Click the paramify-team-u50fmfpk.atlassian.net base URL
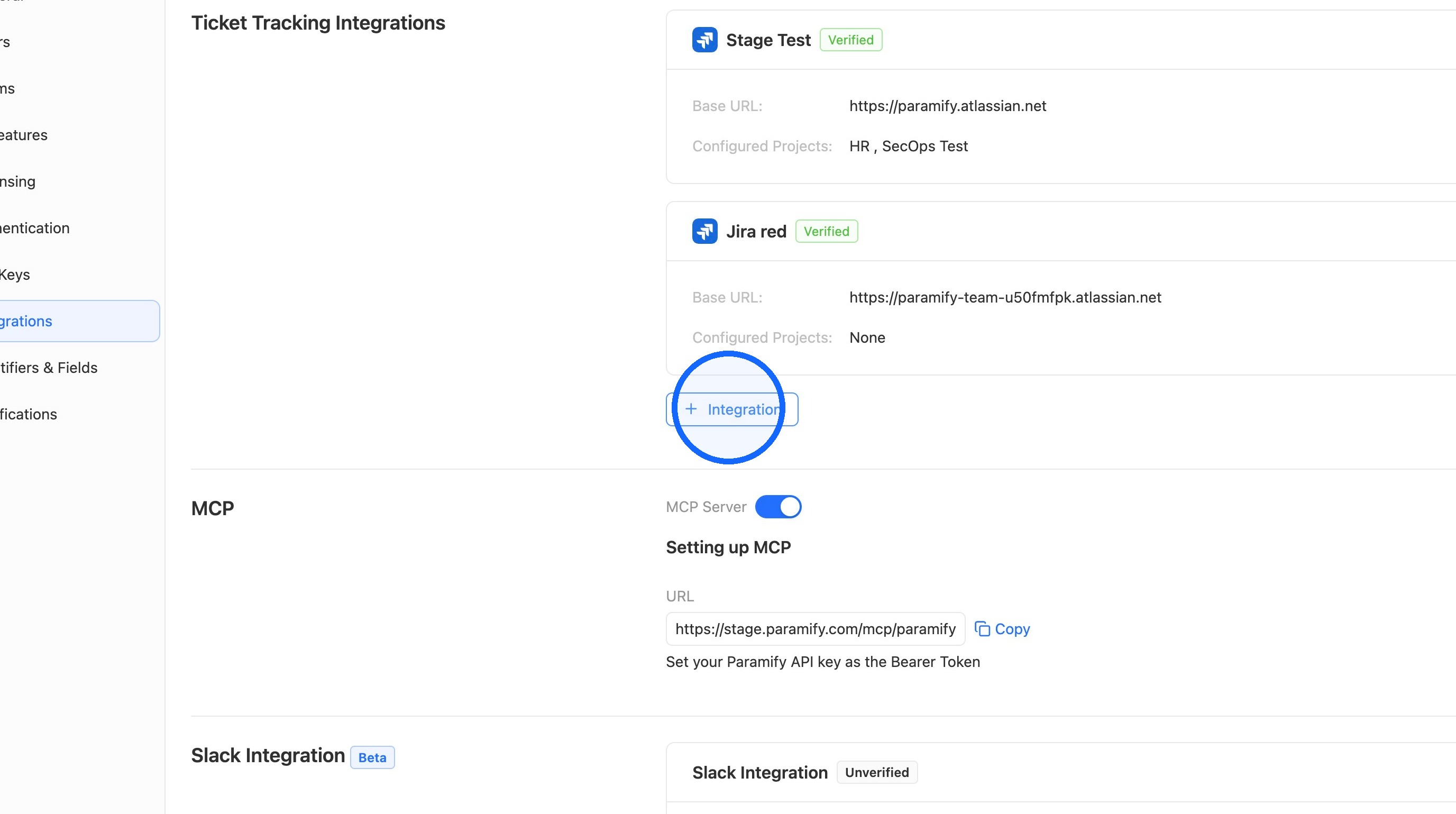 tap(1005, 297)
